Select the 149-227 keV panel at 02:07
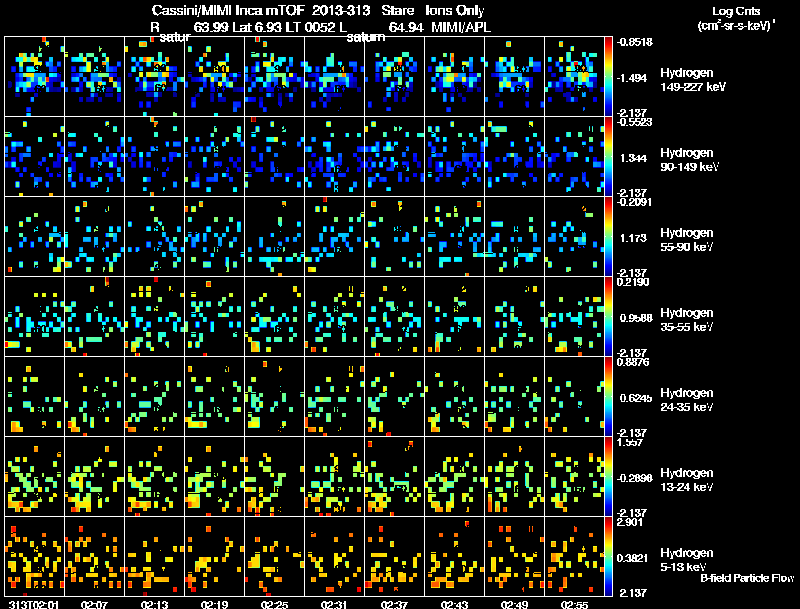 pos(94,77)
